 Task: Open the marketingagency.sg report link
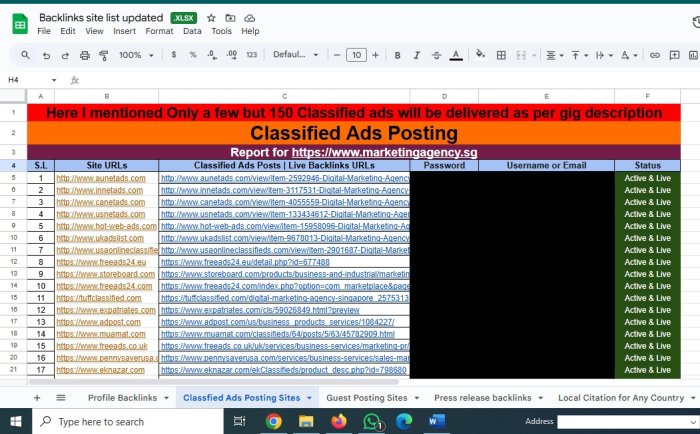click(x=384, y=152)
